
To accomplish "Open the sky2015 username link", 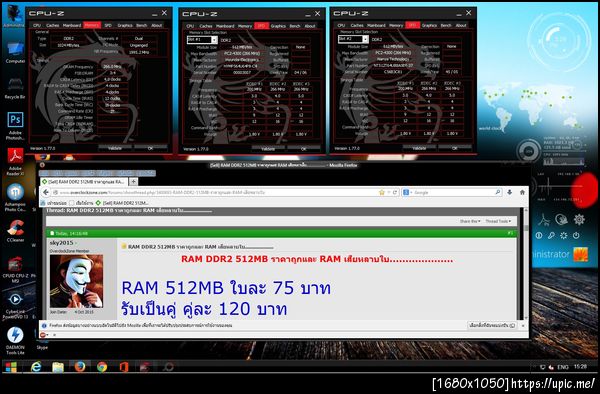I will point(61,243).
